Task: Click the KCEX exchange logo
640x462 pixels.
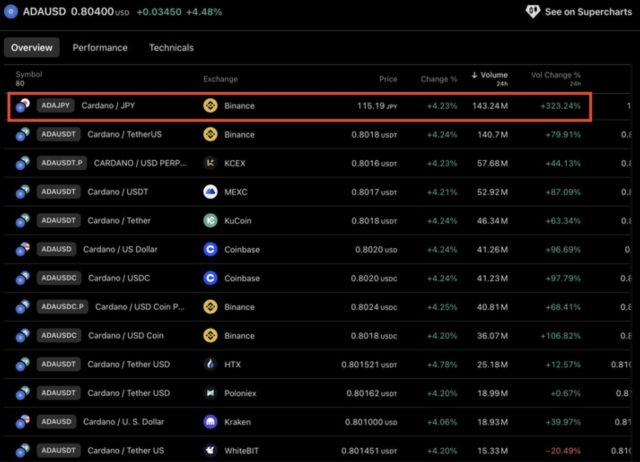Action: pos(211,163)
